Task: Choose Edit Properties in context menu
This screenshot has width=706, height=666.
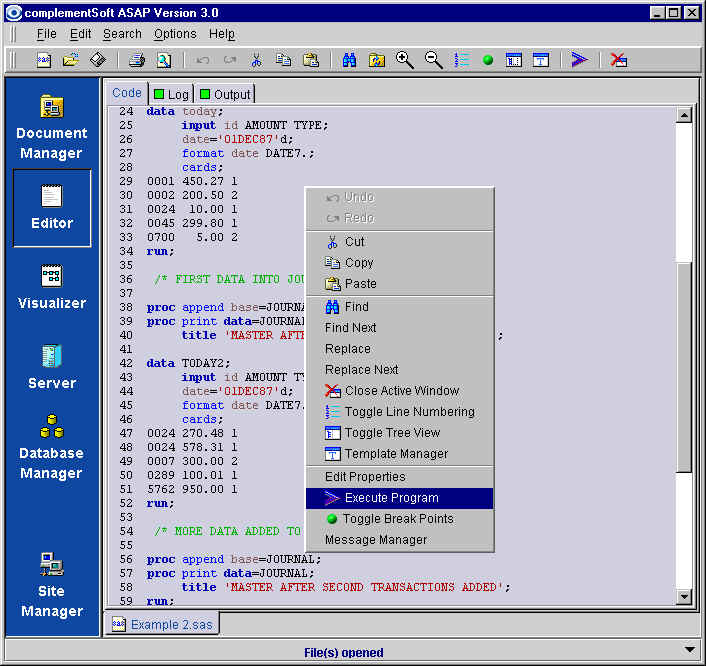Action: pos(399,477)
